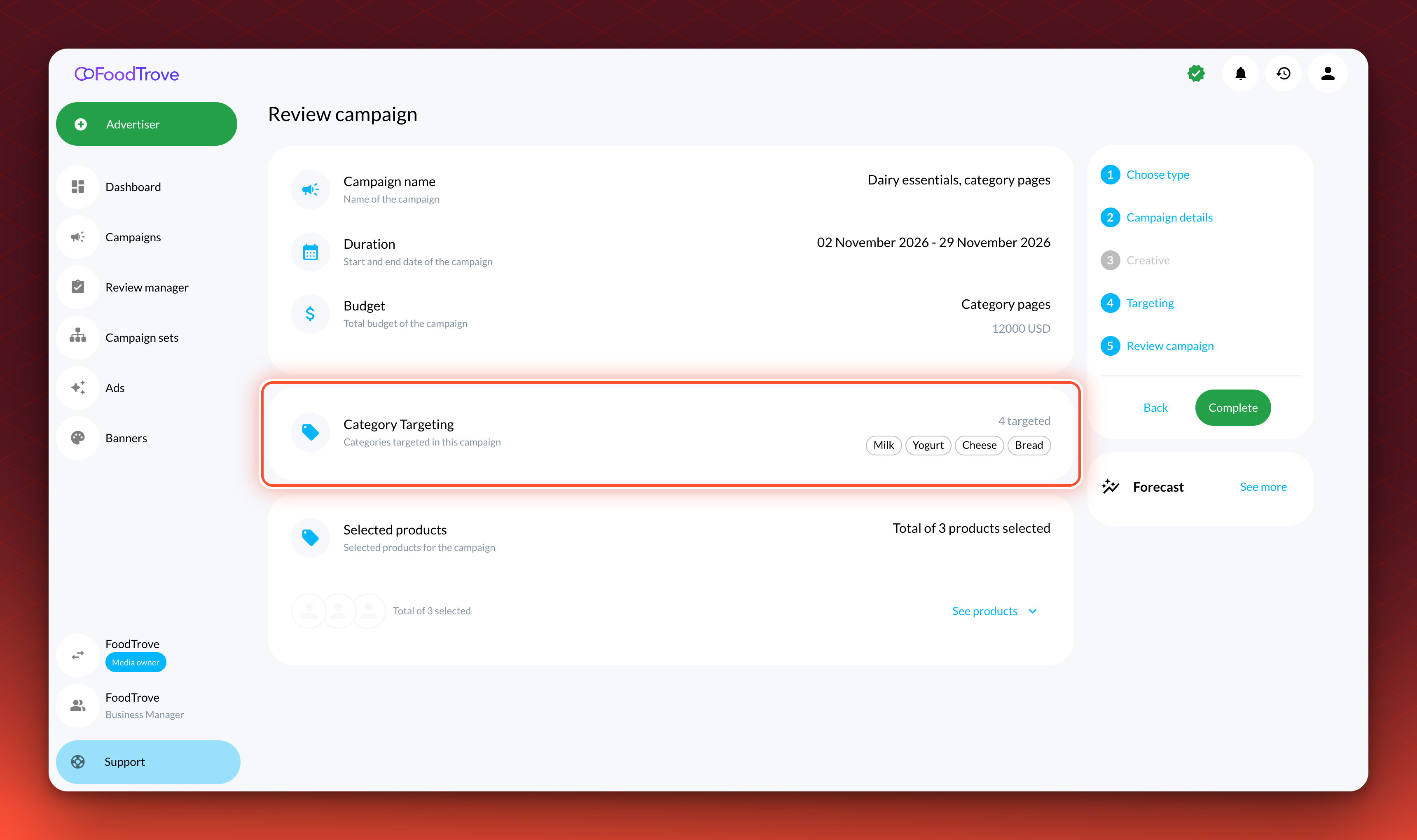Screen dimensions: 1417x840
Task: Click the Cheese category chip
Action: click(980, 446)
